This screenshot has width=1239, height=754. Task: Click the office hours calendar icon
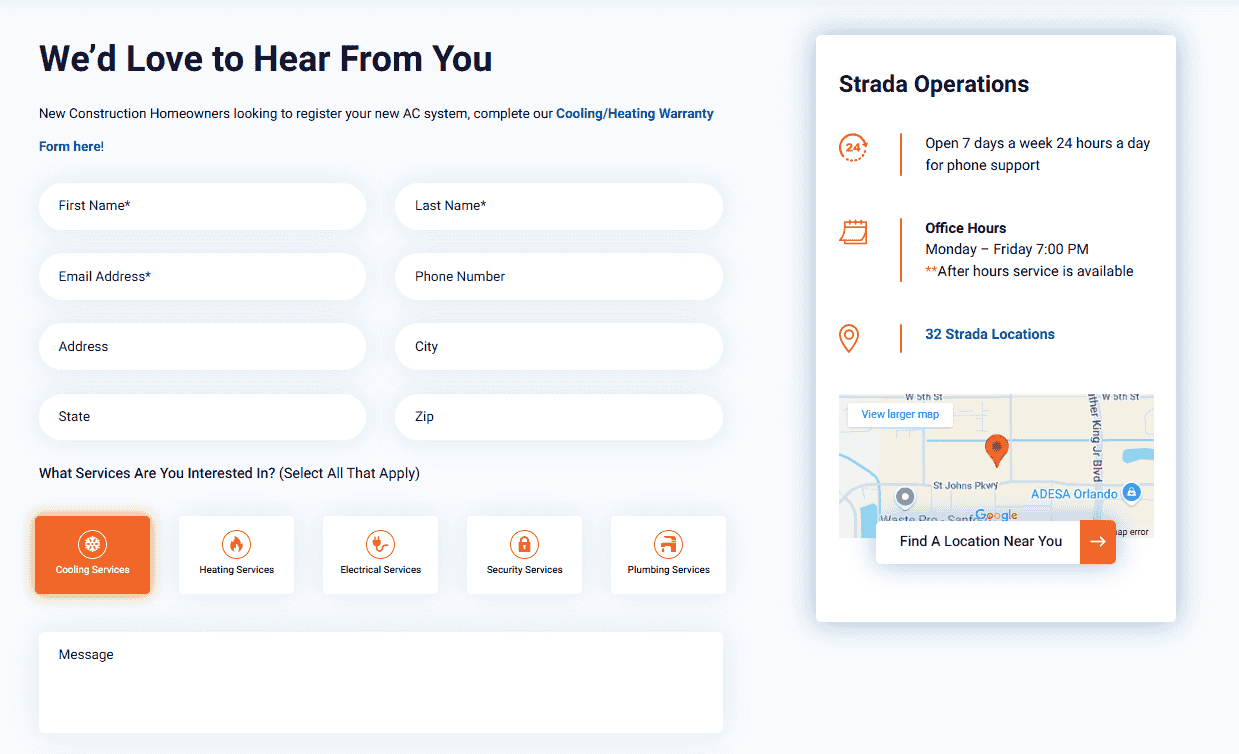coord(853,232)
